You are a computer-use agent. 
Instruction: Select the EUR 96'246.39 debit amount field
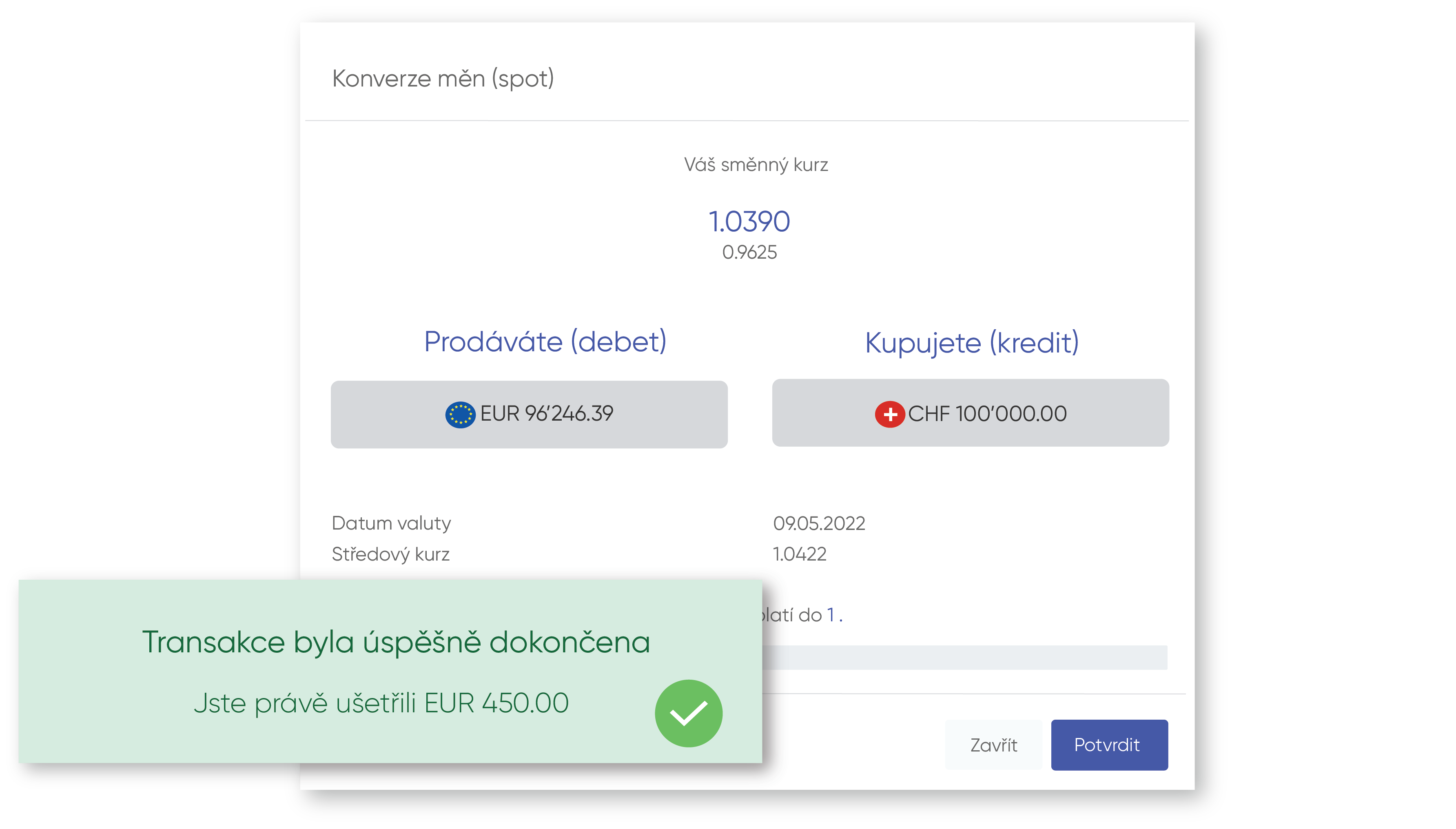point(529,414)
